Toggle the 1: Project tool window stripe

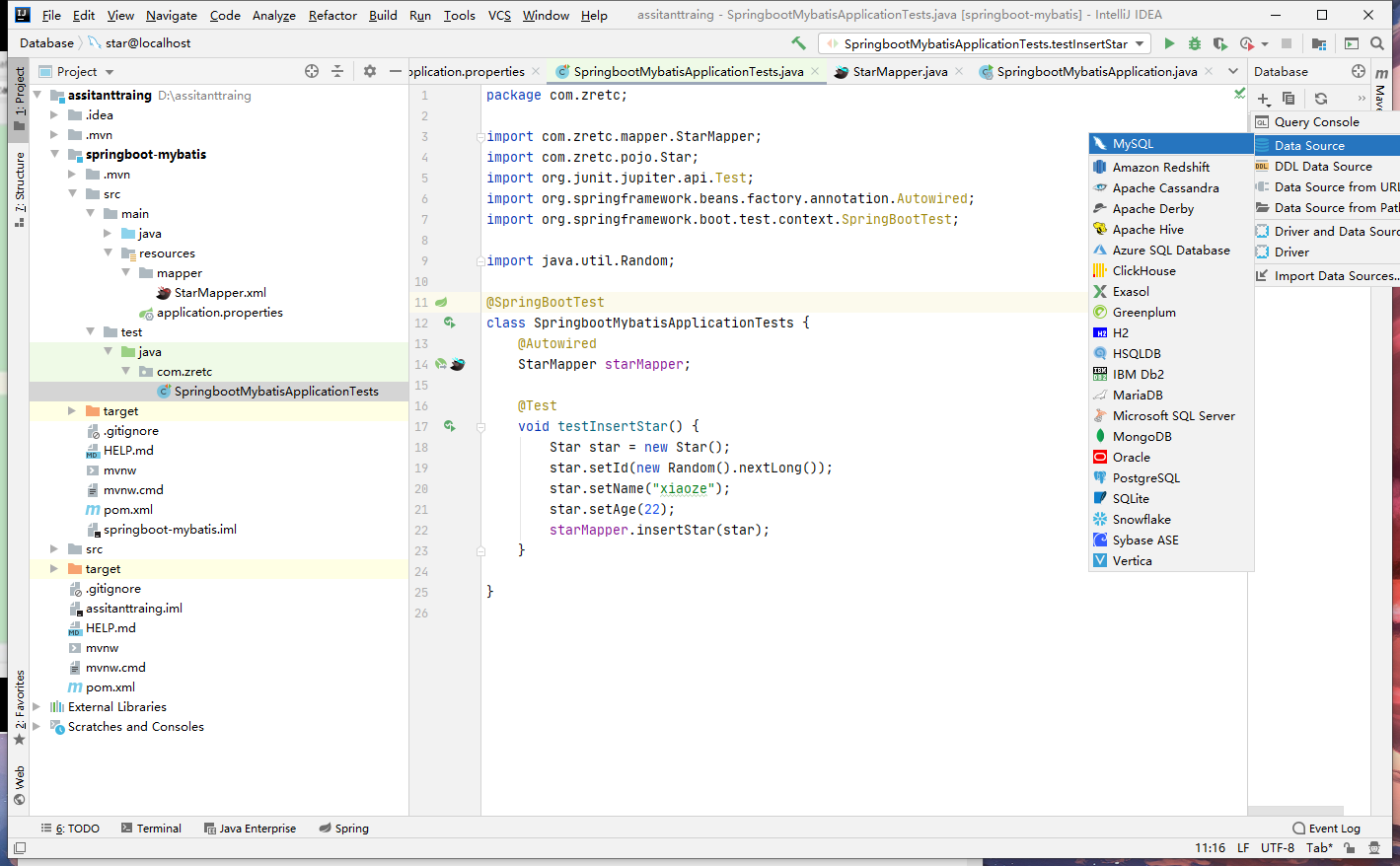(x=20, y=99)
